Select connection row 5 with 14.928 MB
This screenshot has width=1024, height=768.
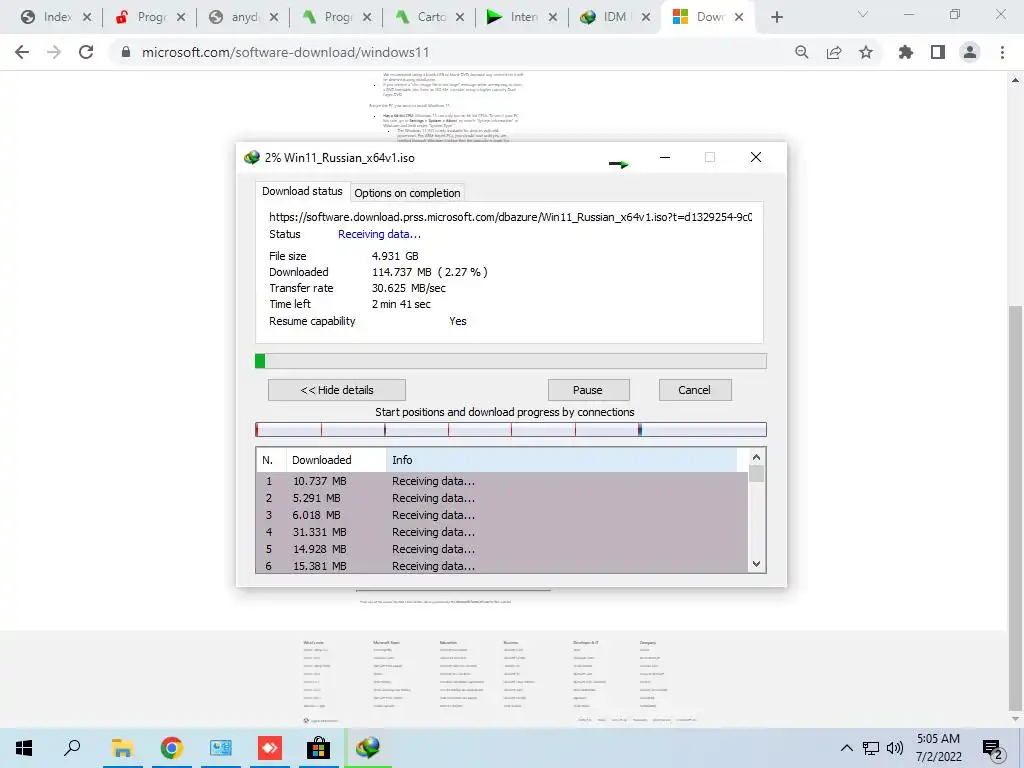[502, 549]
